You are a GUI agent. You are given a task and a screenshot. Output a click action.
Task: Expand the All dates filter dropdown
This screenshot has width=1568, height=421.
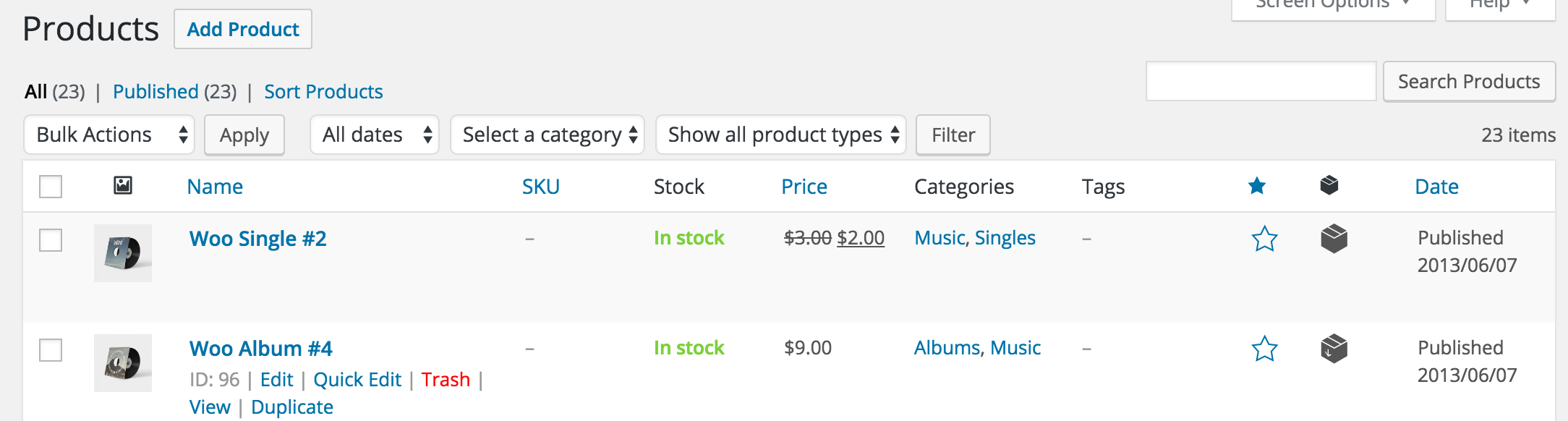click(375, 135)
